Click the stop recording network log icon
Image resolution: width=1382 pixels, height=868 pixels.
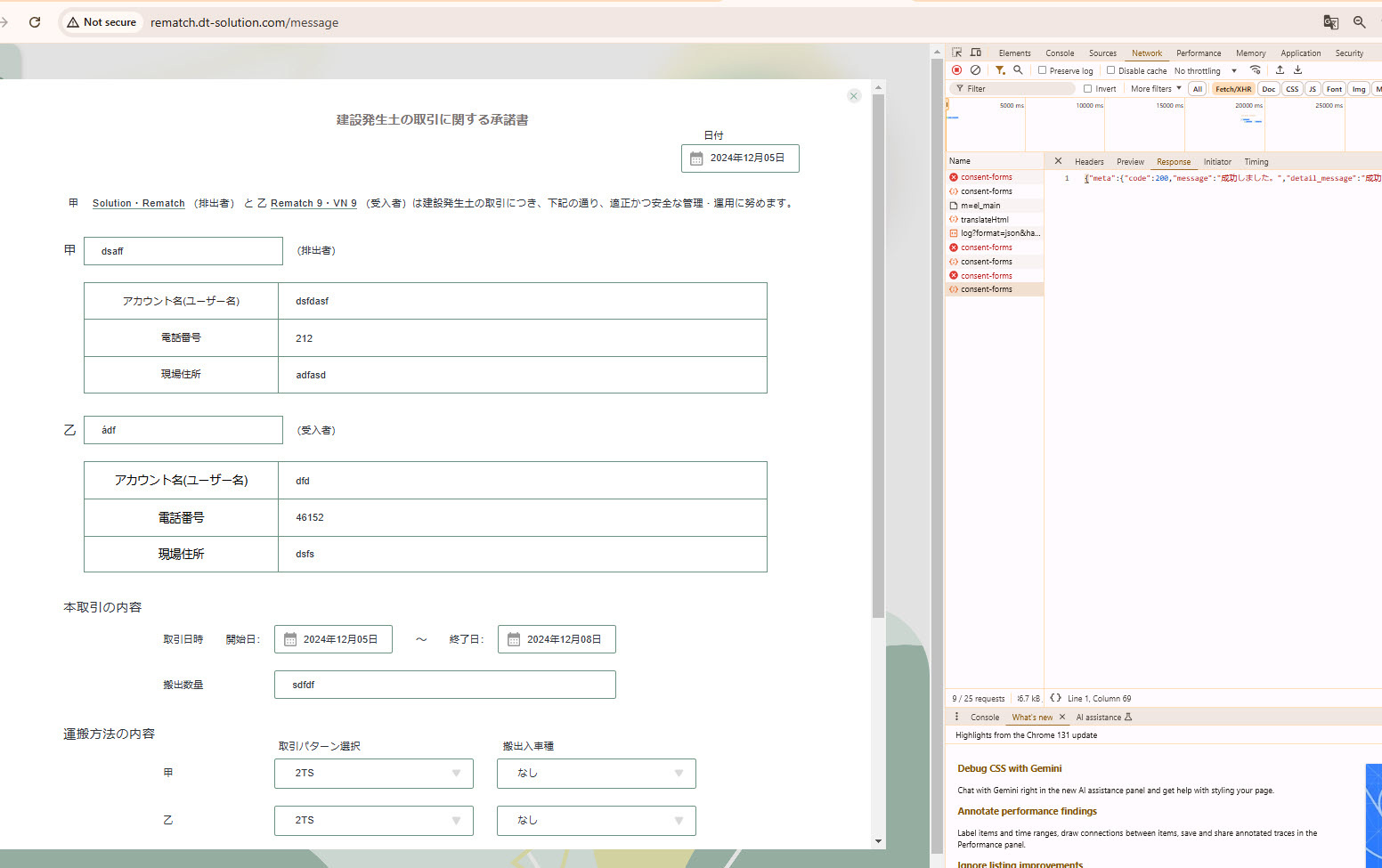coord(957,70)
